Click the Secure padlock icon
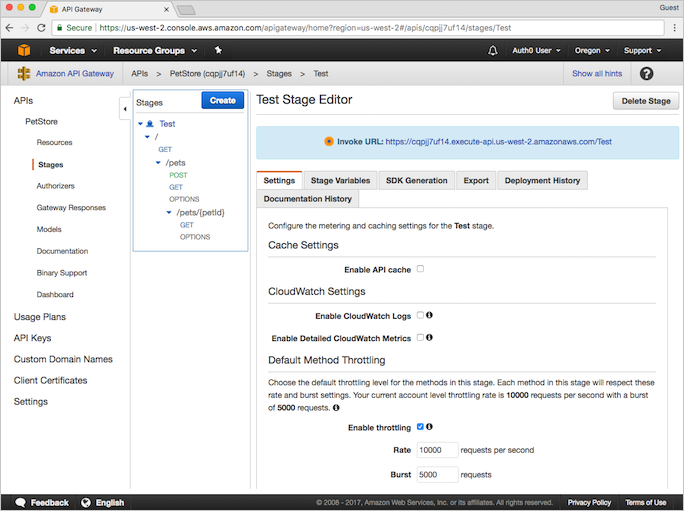 tap(59, 27)
